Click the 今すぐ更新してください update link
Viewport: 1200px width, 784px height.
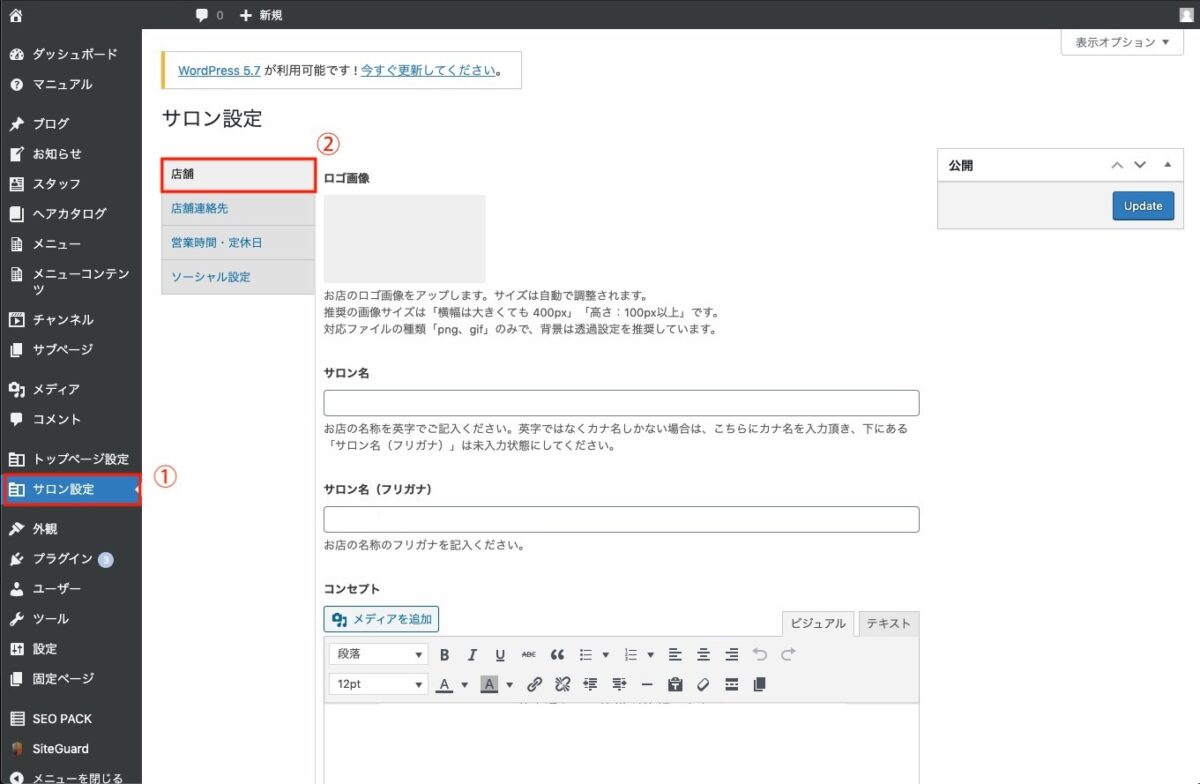427,71
